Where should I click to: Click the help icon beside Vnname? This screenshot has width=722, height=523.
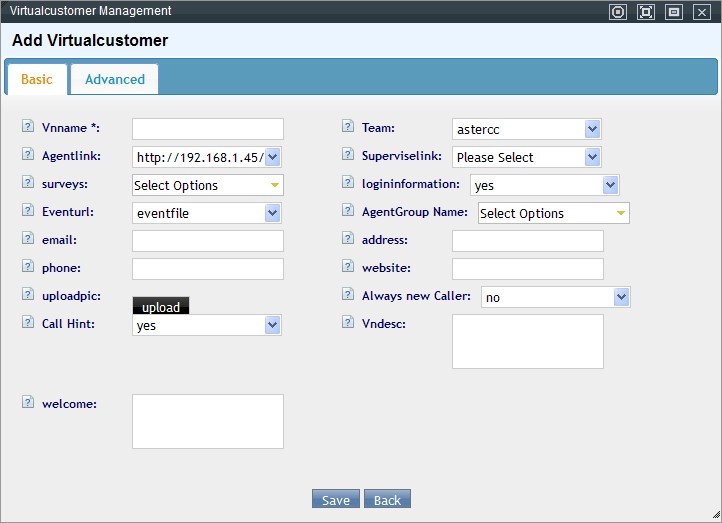click(27, 127)
